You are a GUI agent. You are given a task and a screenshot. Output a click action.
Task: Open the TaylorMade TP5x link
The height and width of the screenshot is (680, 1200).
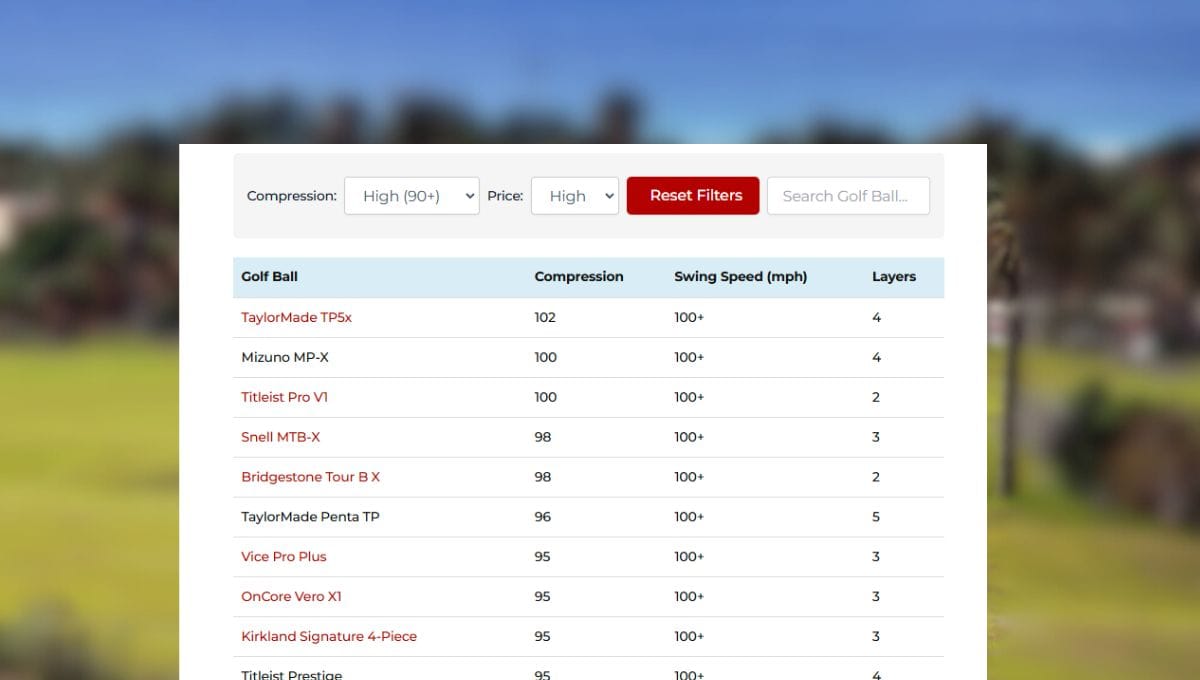click(296, 317)
